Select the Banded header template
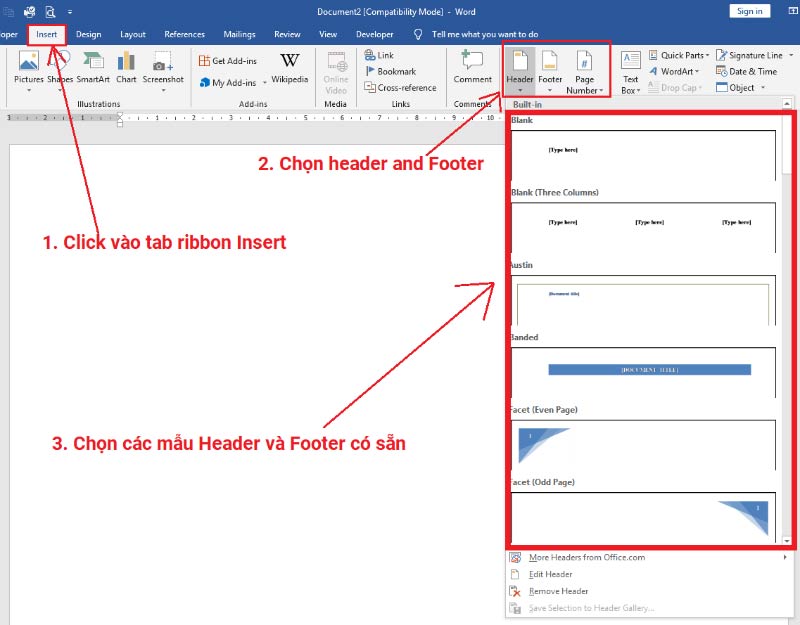The height and width of the screenshot is (625, 800). (643, 372)
